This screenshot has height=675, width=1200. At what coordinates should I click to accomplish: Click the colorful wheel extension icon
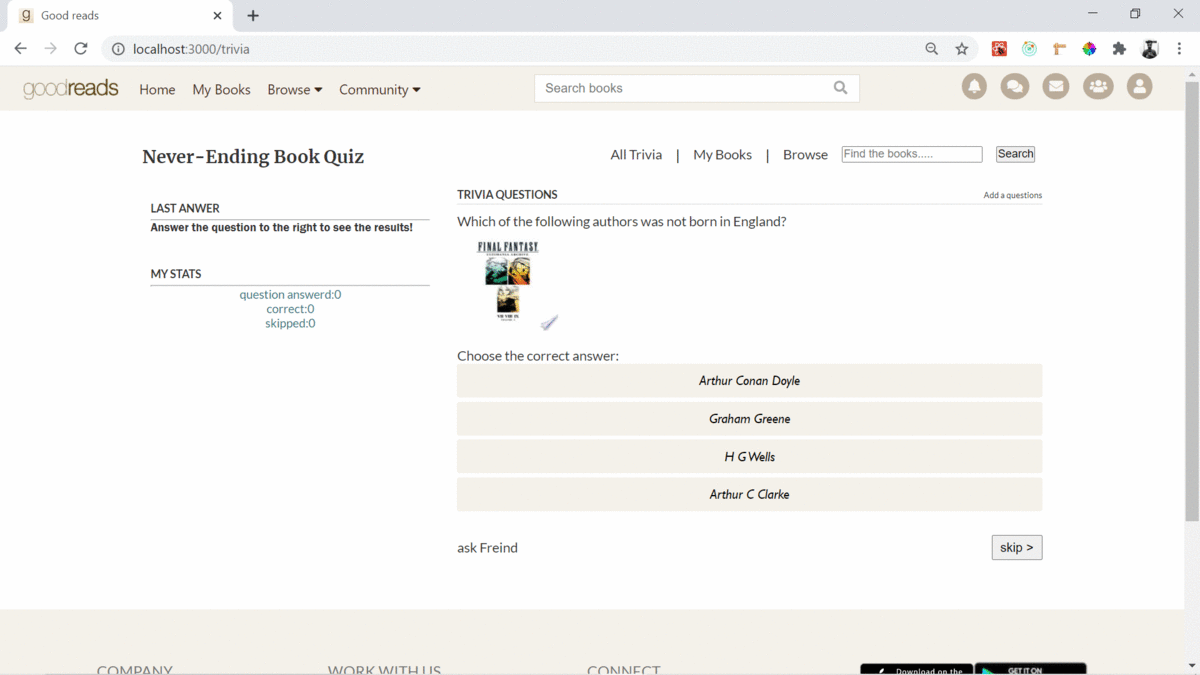pyautogui.click(x=1089, y=49)
